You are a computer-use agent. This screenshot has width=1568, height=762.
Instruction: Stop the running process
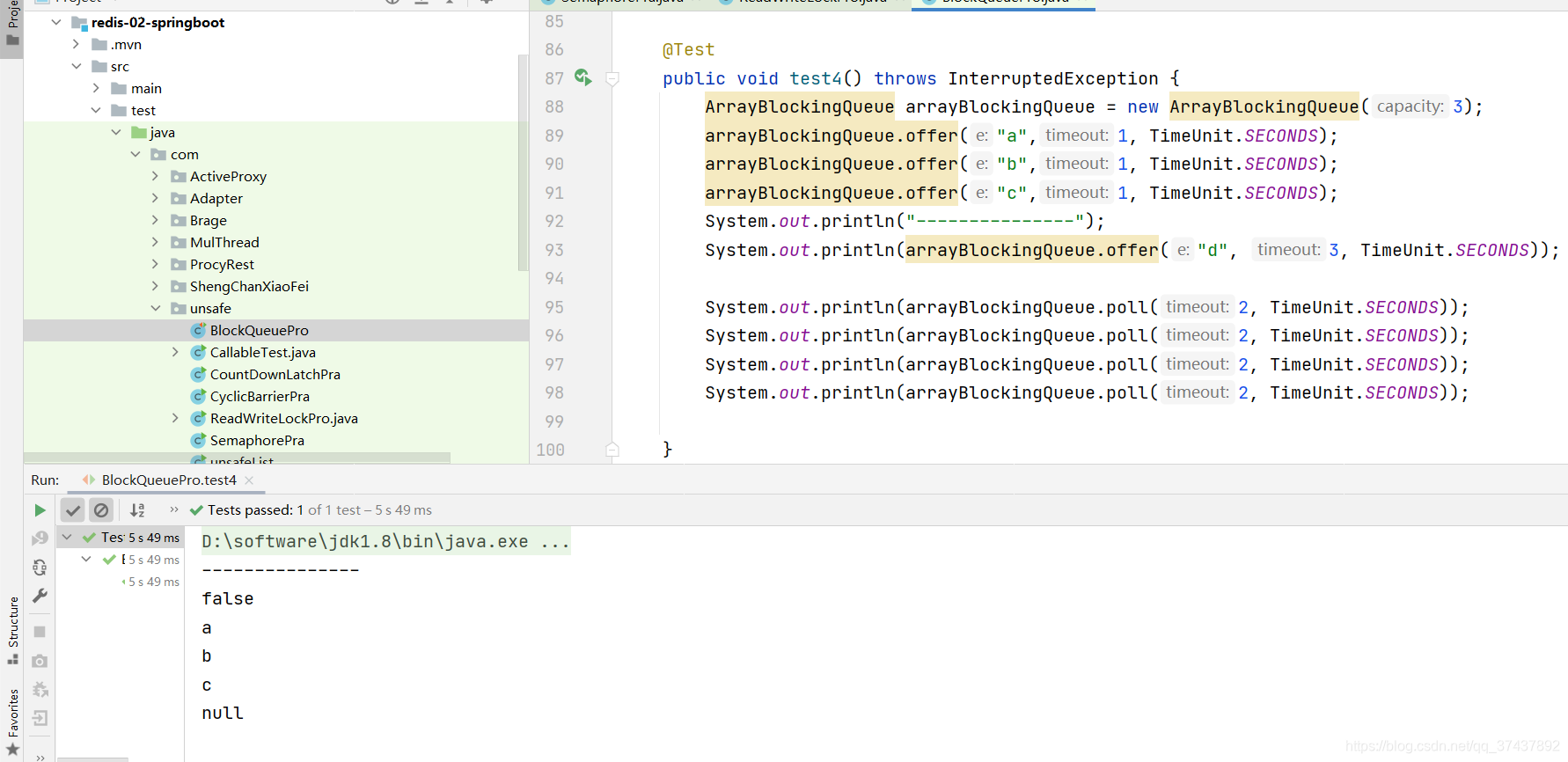40,632
